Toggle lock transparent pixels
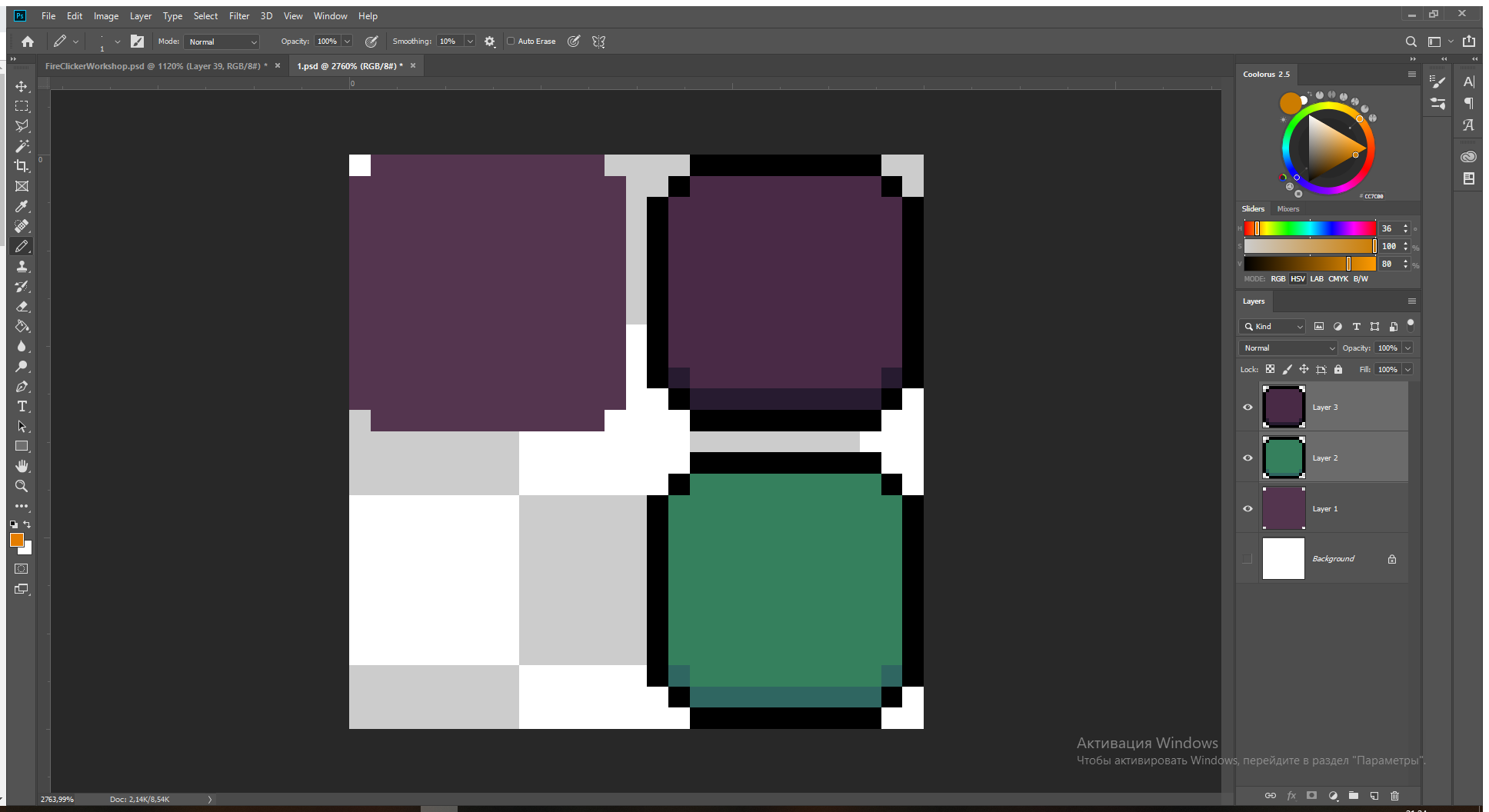The width and height of the screenshot is (1489, 812). [x=1270, y=369]
